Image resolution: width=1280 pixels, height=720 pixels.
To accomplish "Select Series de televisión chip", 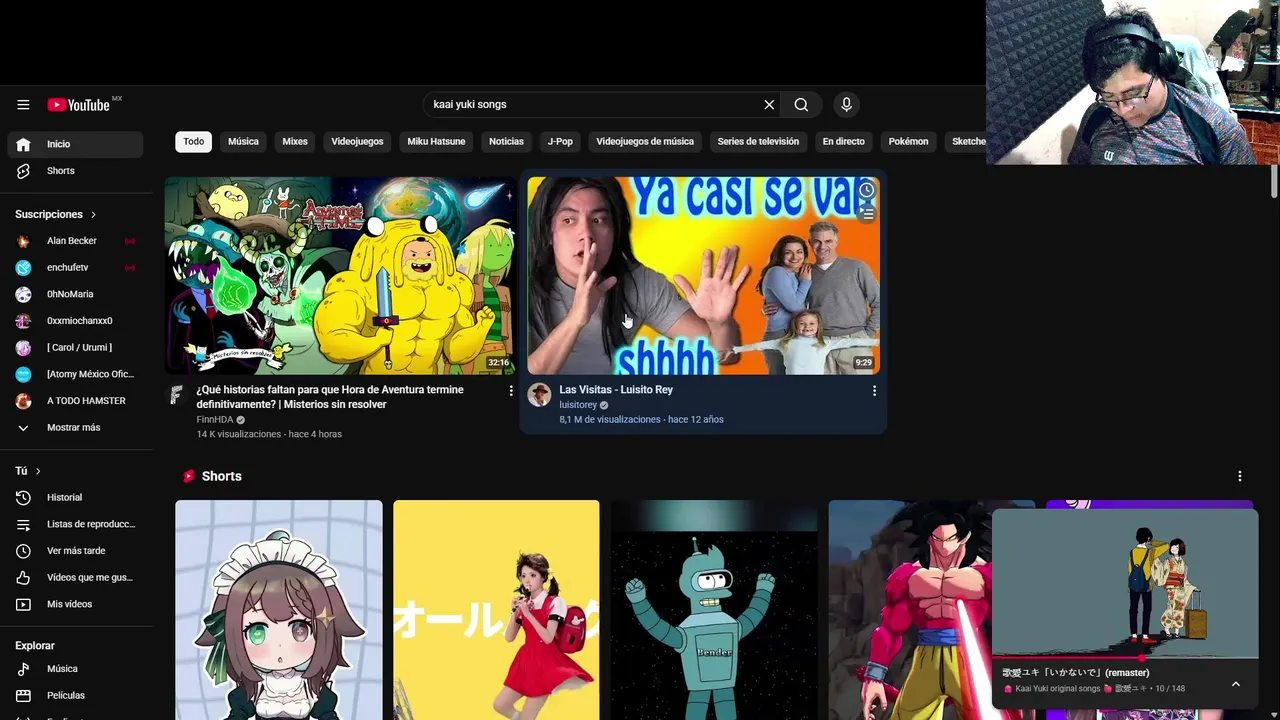I will coord(758,142).
